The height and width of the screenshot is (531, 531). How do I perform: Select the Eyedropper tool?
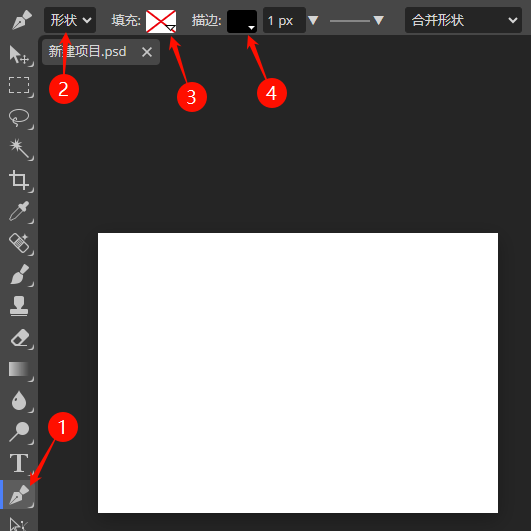point(20,211)
